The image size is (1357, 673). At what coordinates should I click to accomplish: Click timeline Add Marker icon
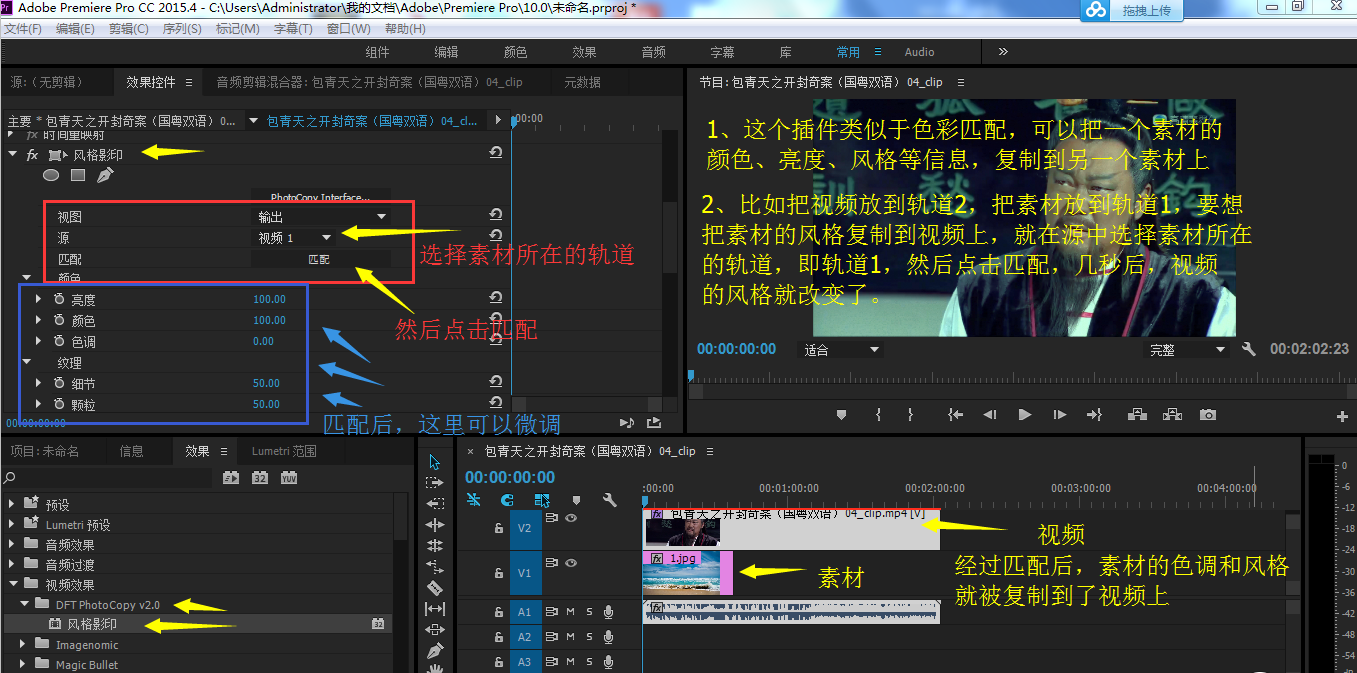click(x=576, y=500)
